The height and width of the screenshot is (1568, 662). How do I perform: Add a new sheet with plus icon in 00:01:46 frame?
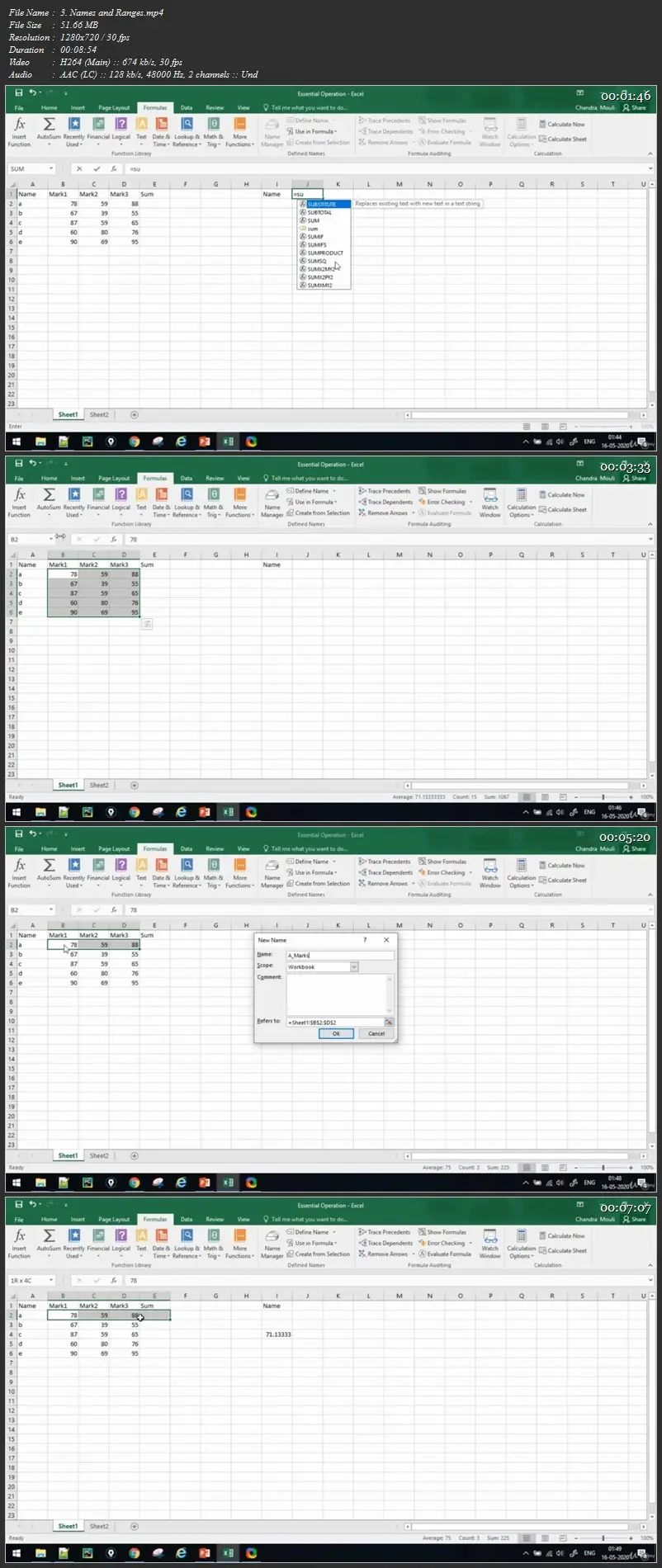pyautogui.click(x=135, y=415)
